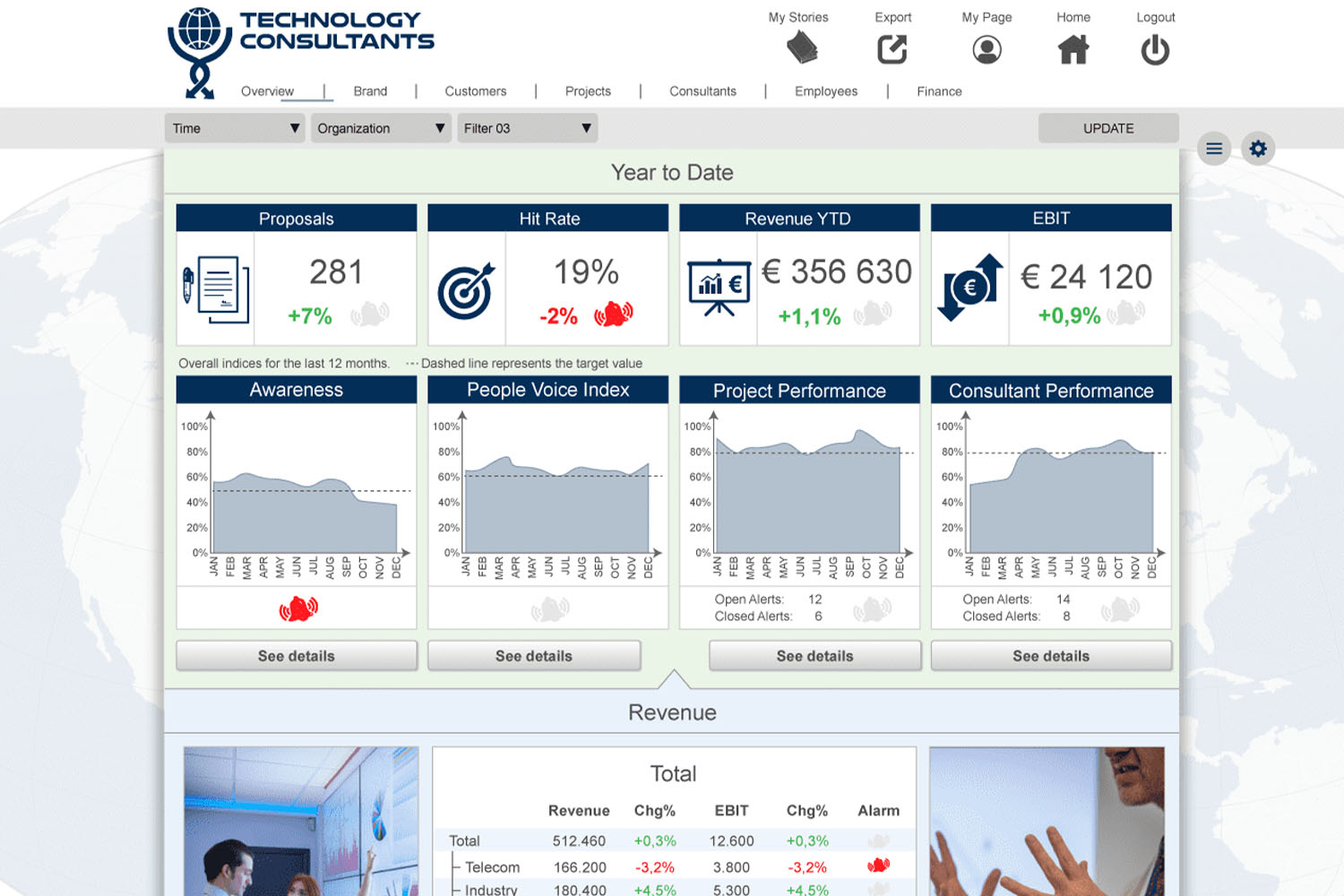
Task: Switch to the Projects tab
Action: pos(588,91)
